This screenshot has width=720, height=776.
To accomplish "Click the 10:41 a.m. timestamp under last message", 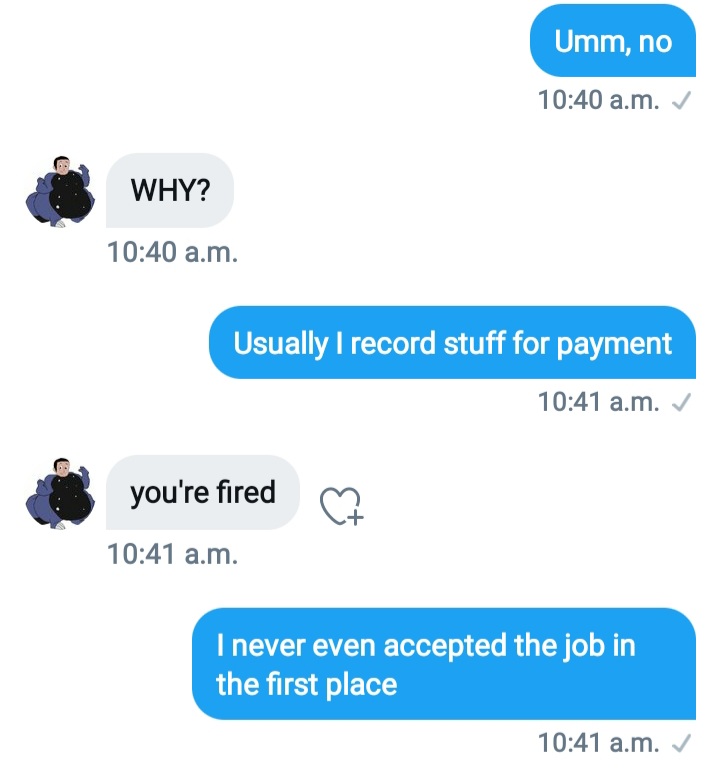I will tap(598, 743).
